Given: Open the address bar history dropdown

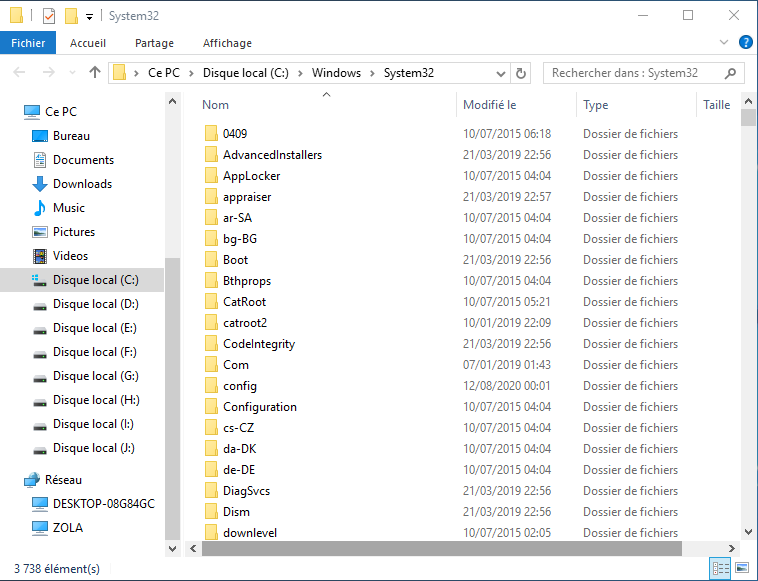Looking at the screenshot, I should tap(501, 73).
